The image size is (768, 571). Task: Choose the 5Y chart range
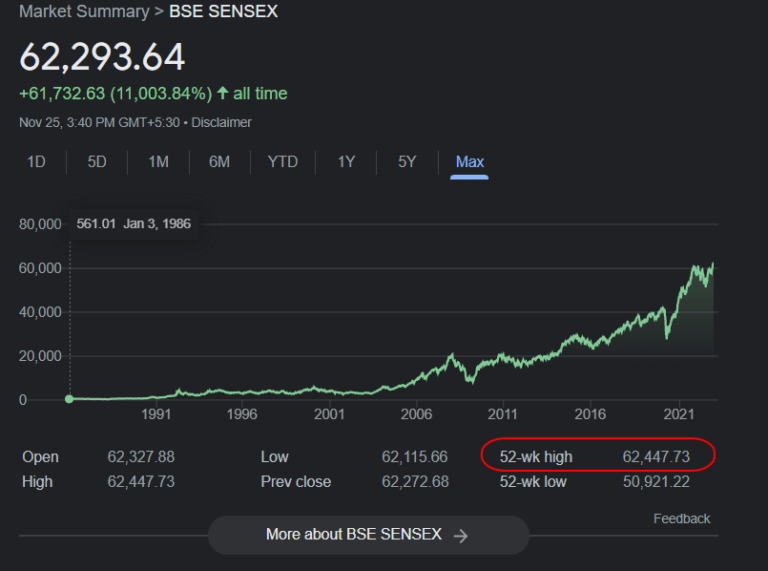click(x=407, y=161)
